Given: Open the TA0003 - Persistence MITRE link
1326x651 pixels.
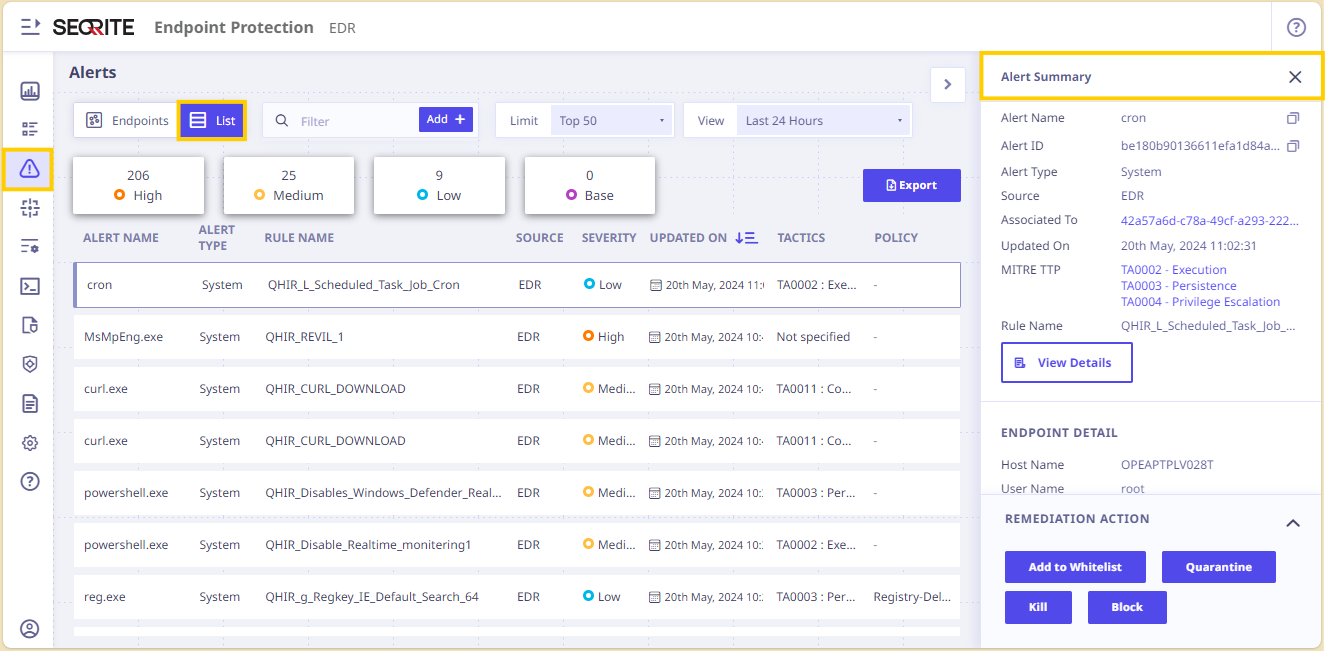Looking at the screenshot, I should 1179,286.
